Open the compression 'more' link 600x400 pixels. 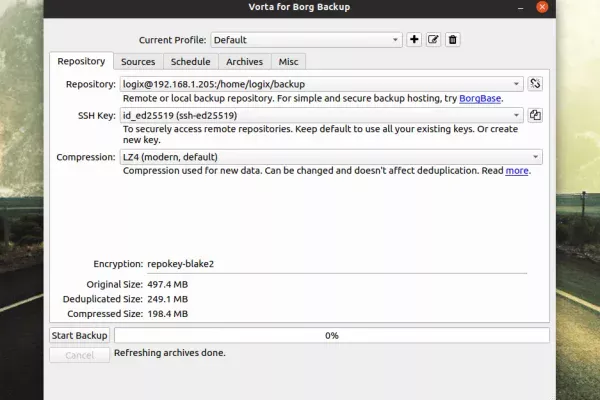[516, 171]
